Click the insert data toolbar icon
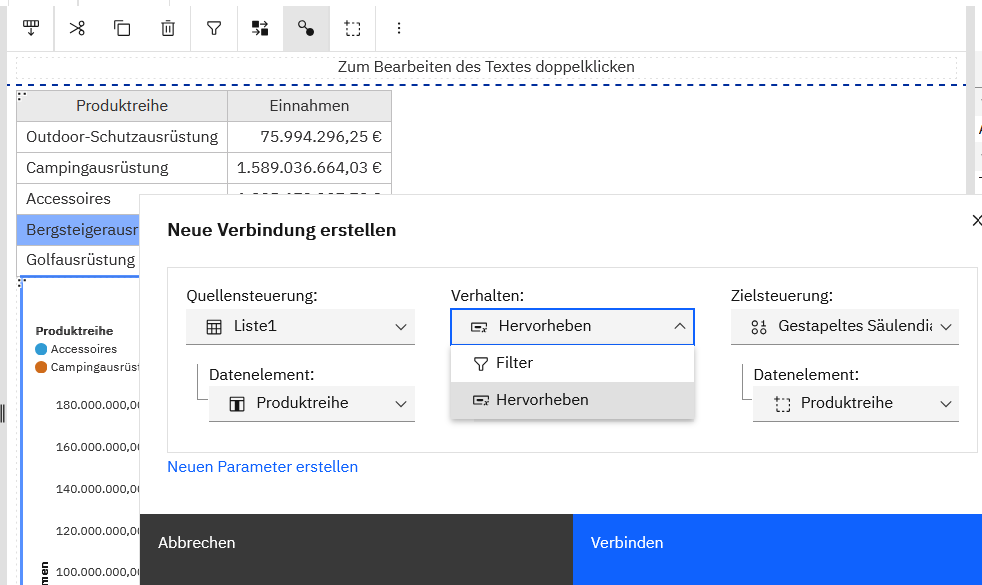Screen dimensions: 982x585 coord(31,28)
